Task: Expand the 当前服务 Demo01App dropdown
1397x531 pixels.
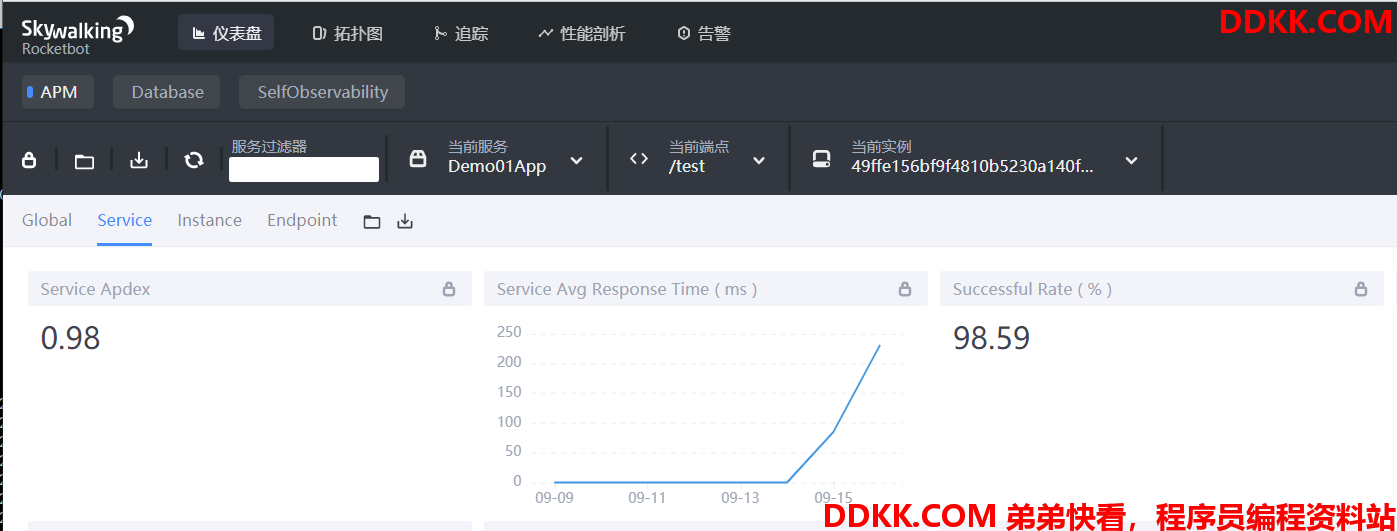Action: [x=576, y=160]
